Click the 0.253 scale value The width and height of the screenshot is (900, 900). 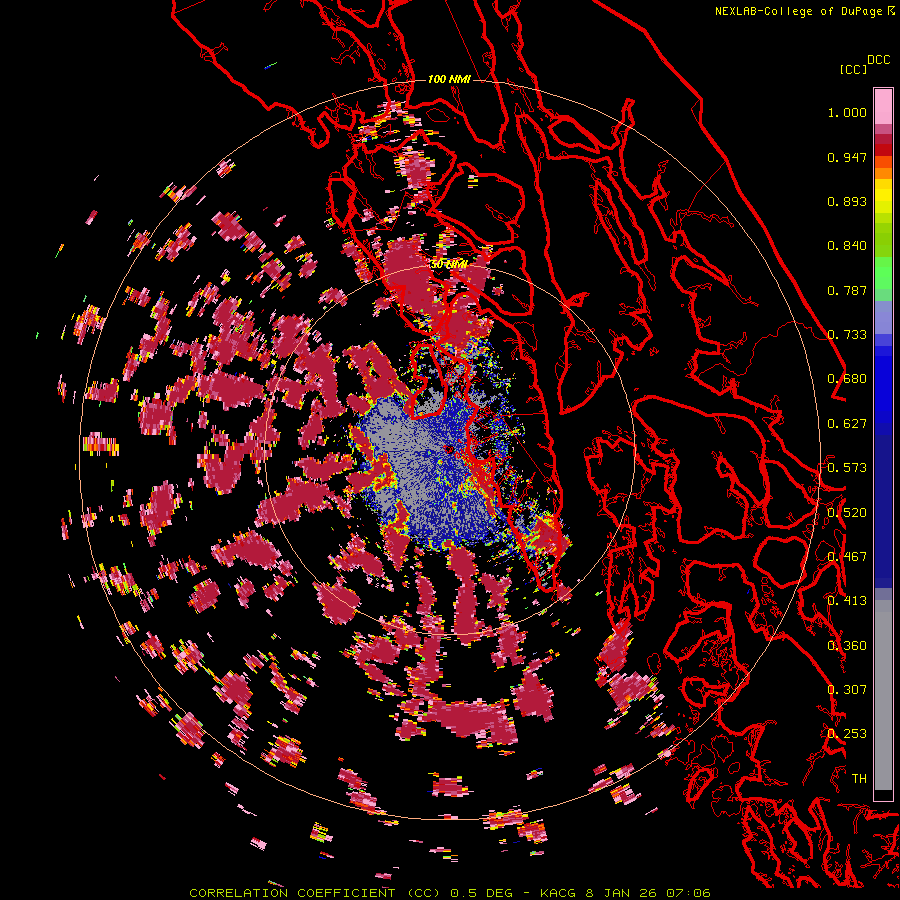pos(847,734)
